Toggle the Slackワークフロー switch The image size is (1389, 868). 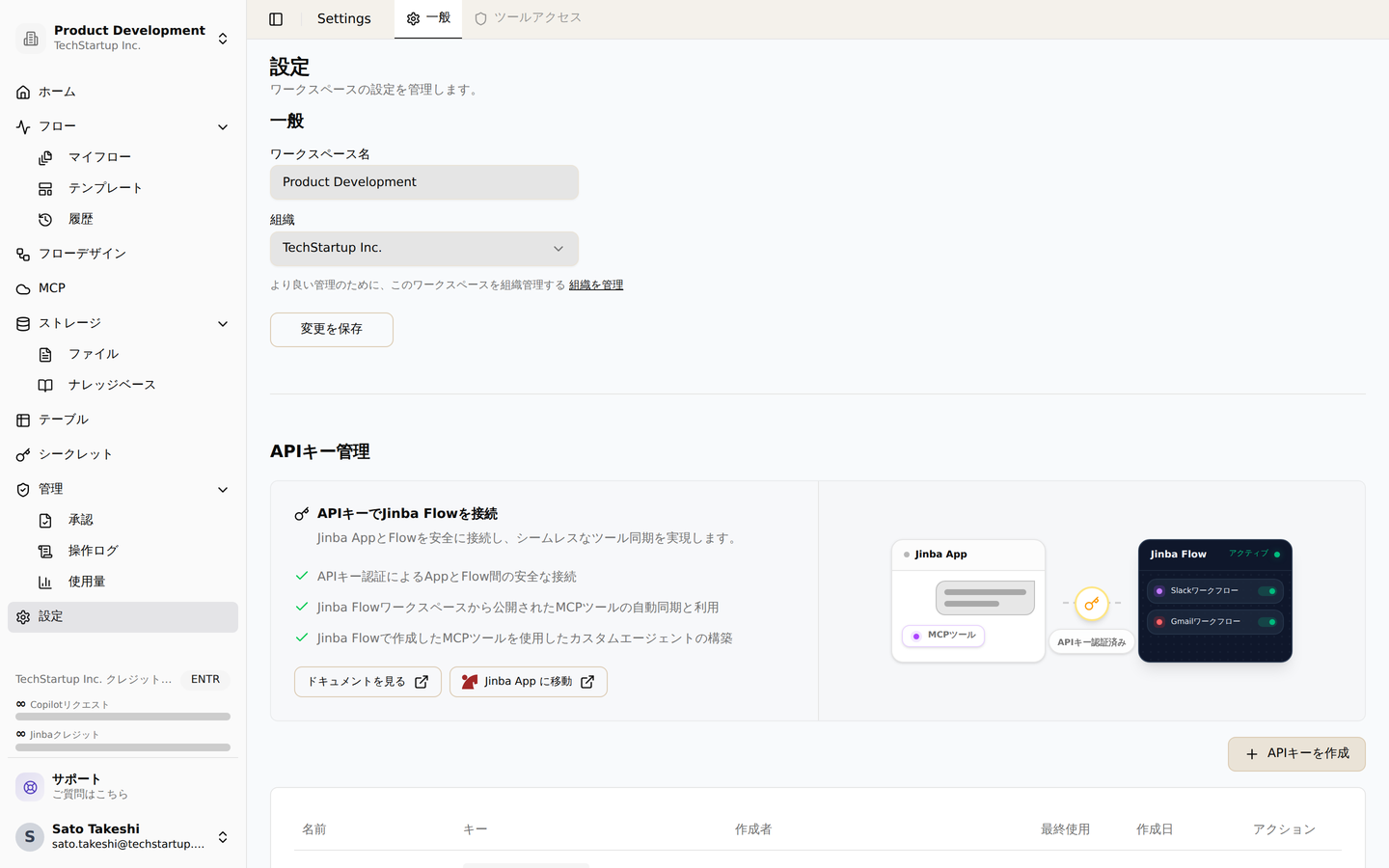click(x=1267, y=591)
